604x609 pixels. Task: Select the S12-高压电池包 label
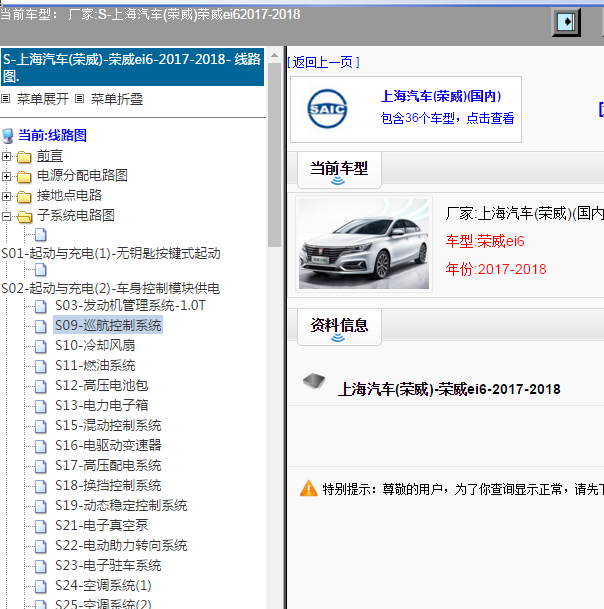click(x=101, y=386)
